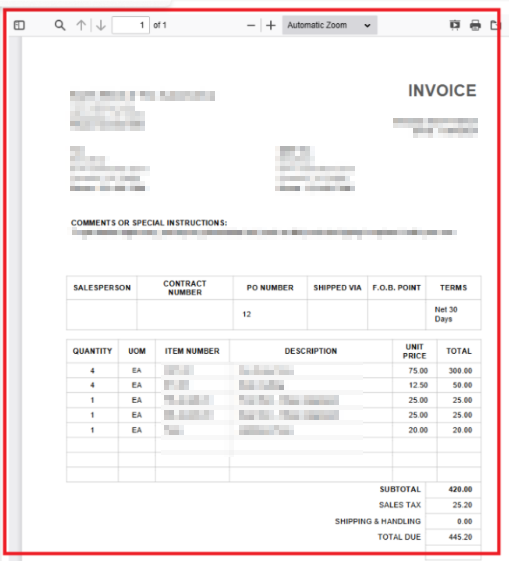Click the DESCRIPTION column header
The image size is (509, 561).
pos(311,351)
